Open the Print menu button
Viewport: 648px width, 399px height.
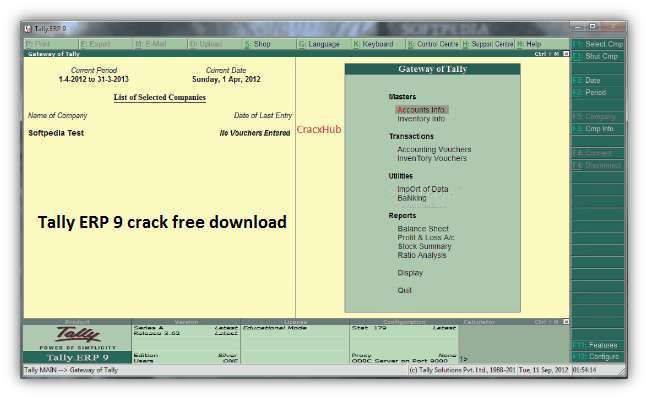51,44
